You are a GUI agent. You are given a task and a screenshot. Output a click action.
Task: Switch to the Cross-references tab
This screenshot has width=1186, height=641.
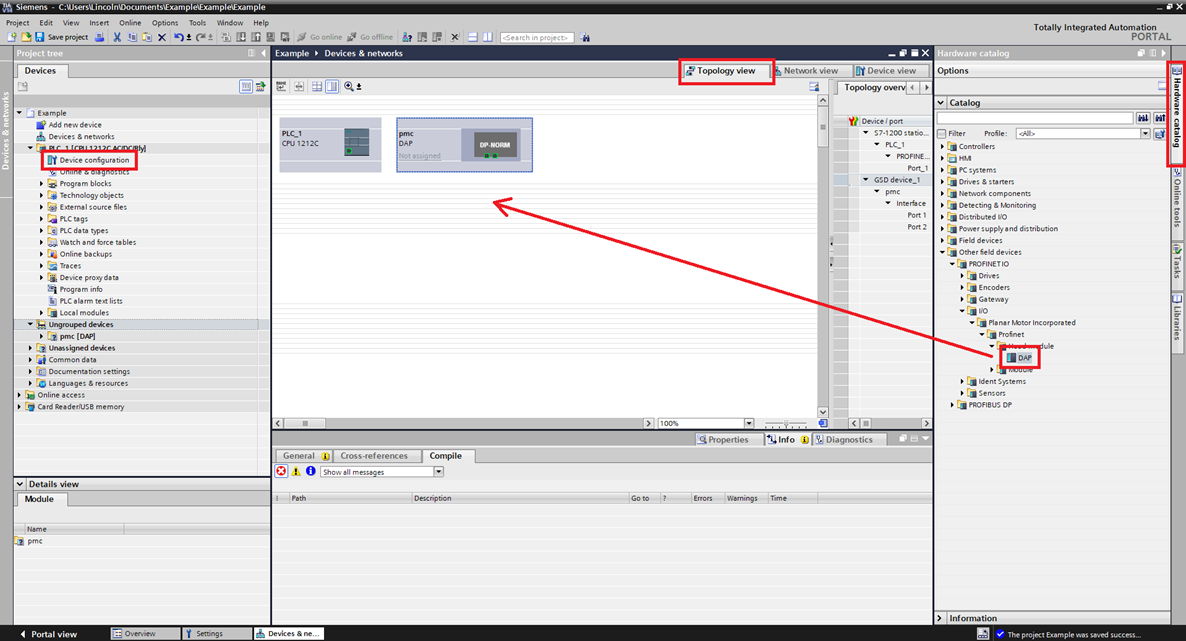tap(374, 456)
